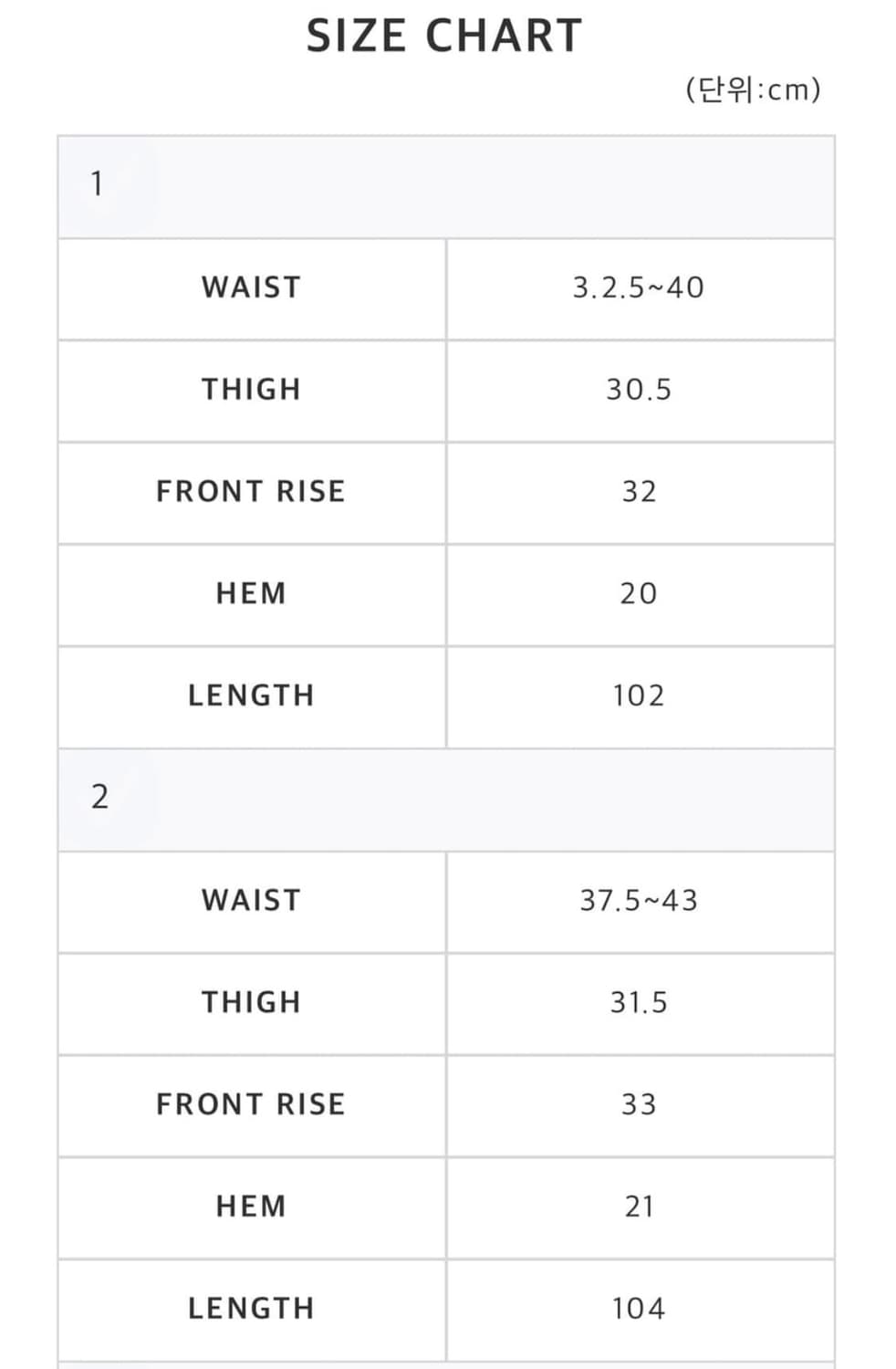Click the size 1 WAIST label
The image size is (896, 1369).
click(x=251, y=287)
